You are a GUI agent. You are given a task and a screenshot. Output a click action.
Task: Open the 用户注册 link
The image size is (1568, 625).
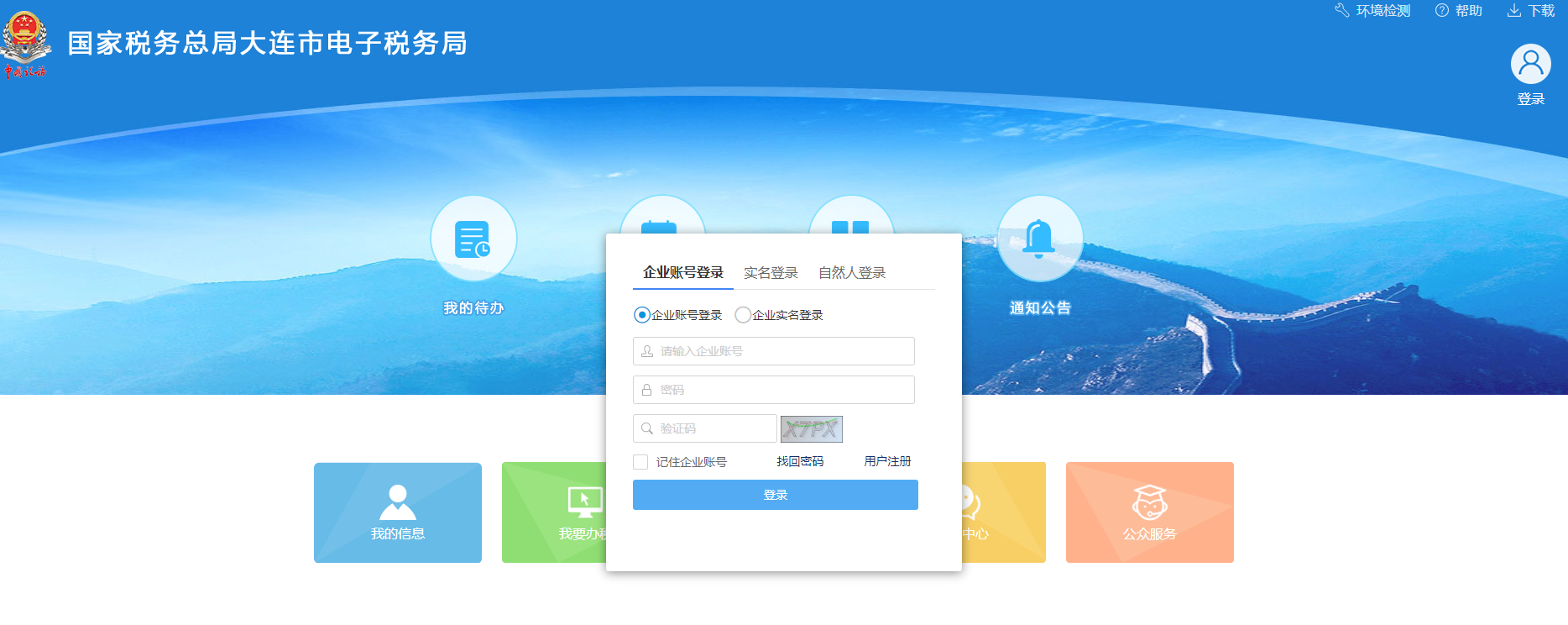coord(887,461)
